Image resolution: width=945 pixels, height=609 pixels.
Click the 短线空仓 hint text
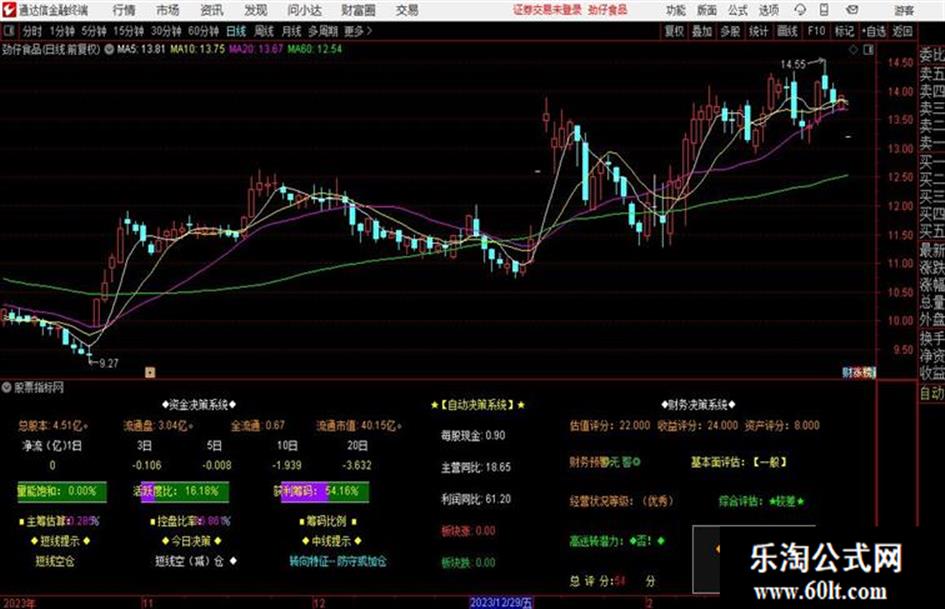coord(54,561)
